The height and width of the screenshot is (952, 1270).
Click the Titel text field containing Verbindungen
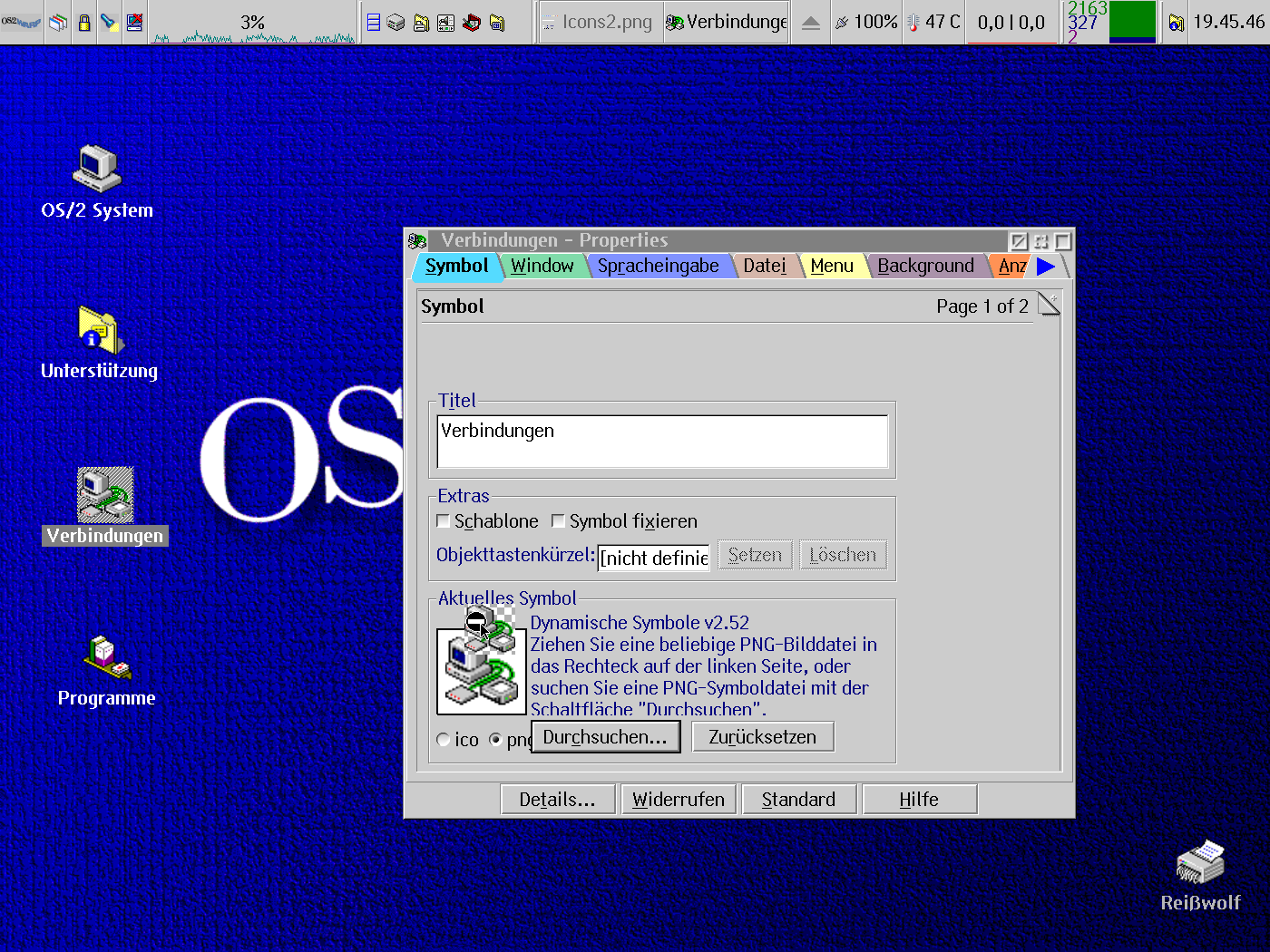662,442
